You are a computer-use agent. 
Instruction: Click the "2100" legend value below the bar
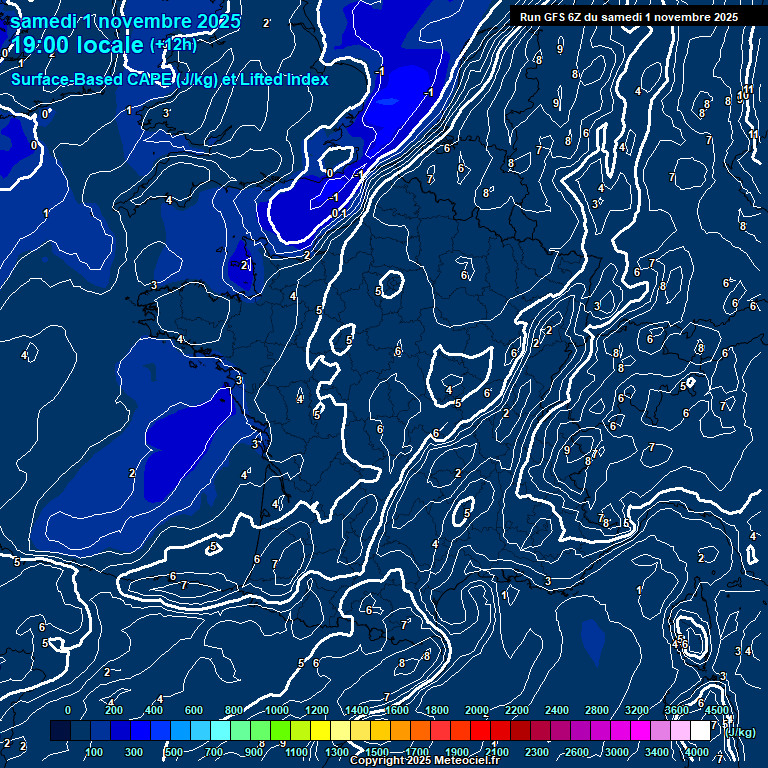(x=497, y=752)
